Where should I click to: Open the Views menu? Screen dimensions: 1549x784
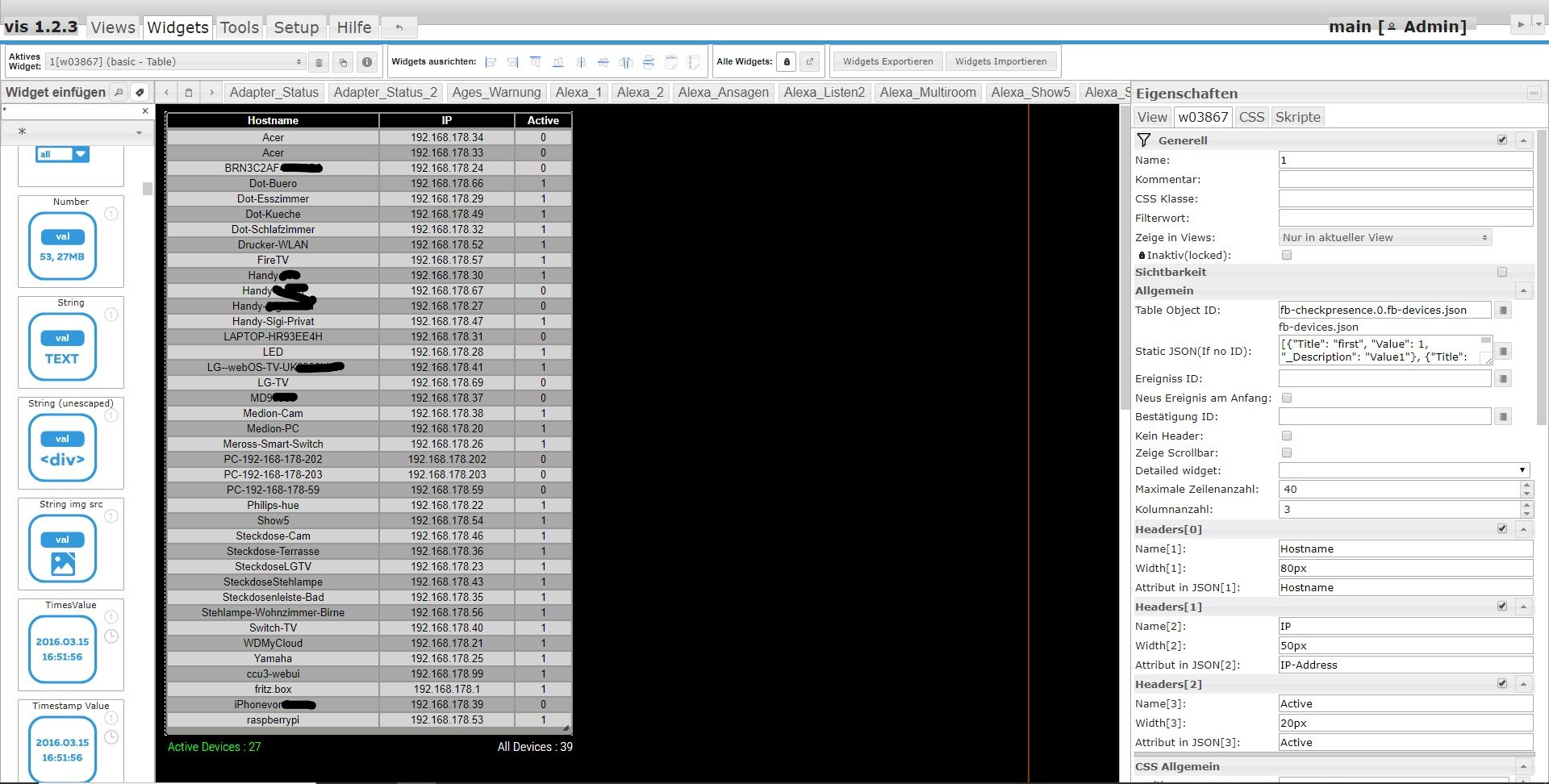pyautogui.click(x=113, y=27)
